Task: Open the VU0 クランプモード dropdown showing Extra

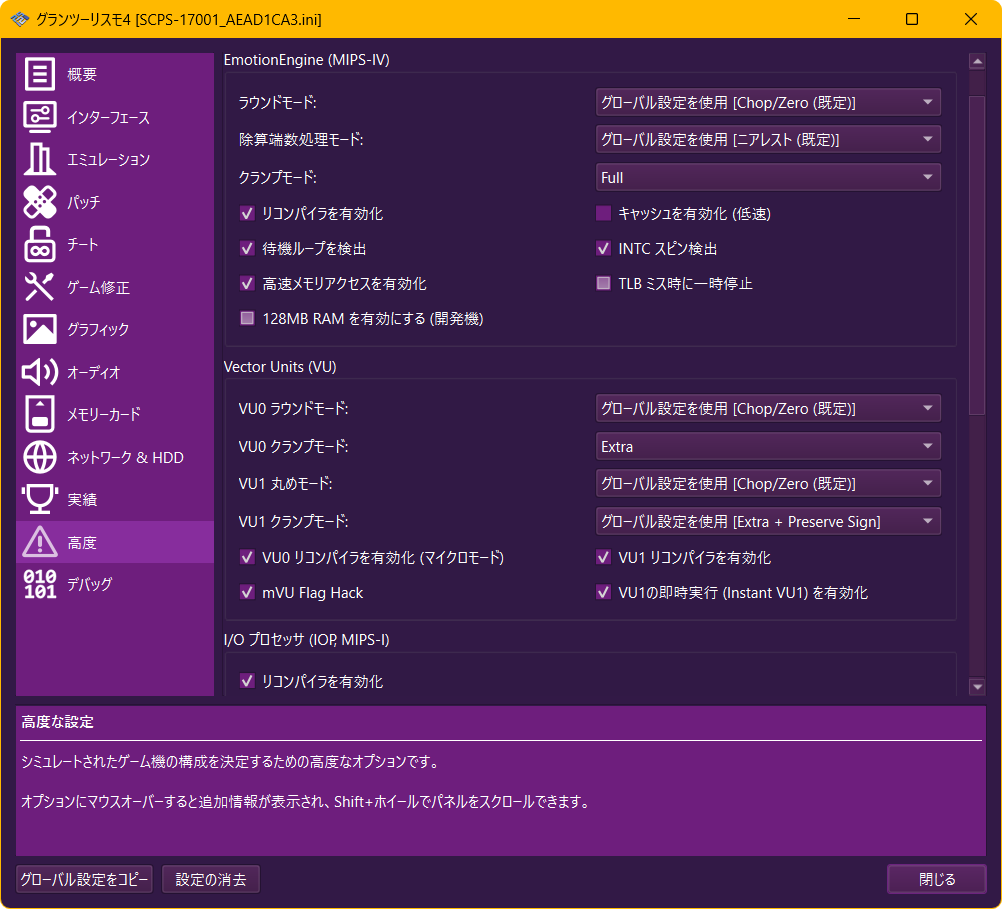Action: coord(768,446)
